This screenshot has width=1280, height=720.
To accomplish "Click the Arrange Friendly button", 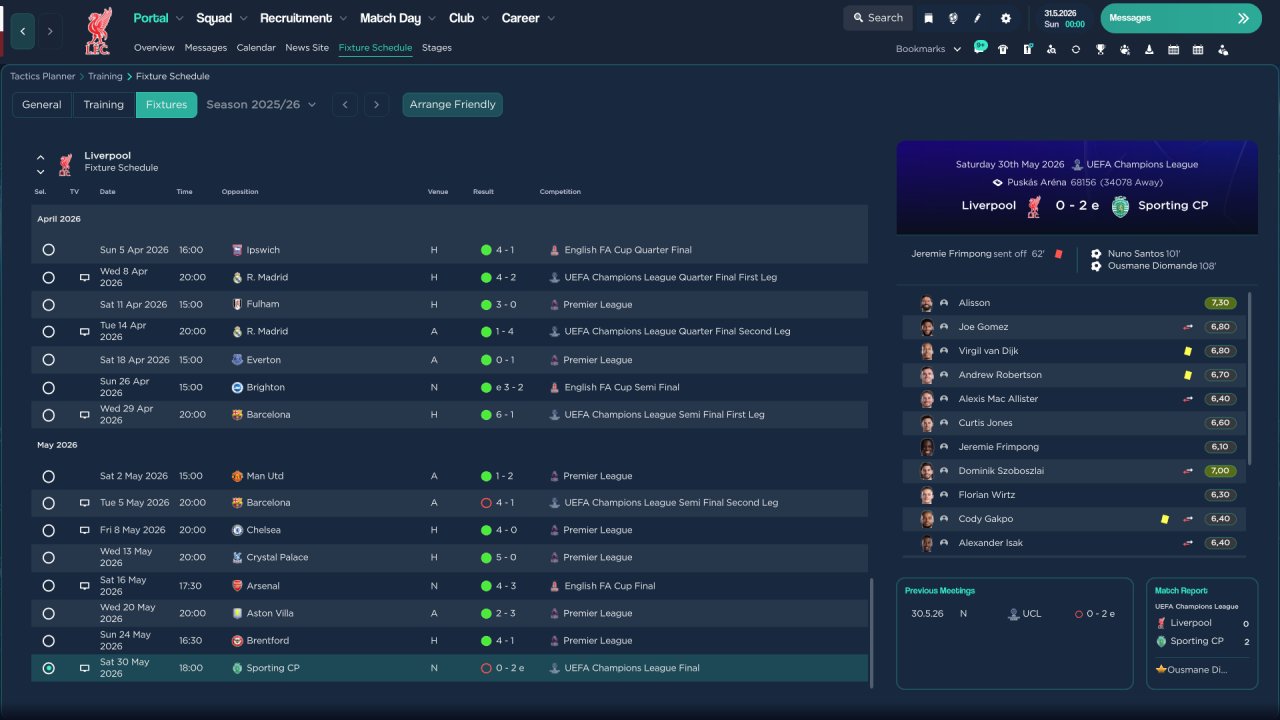I will [x=453, y=104].
